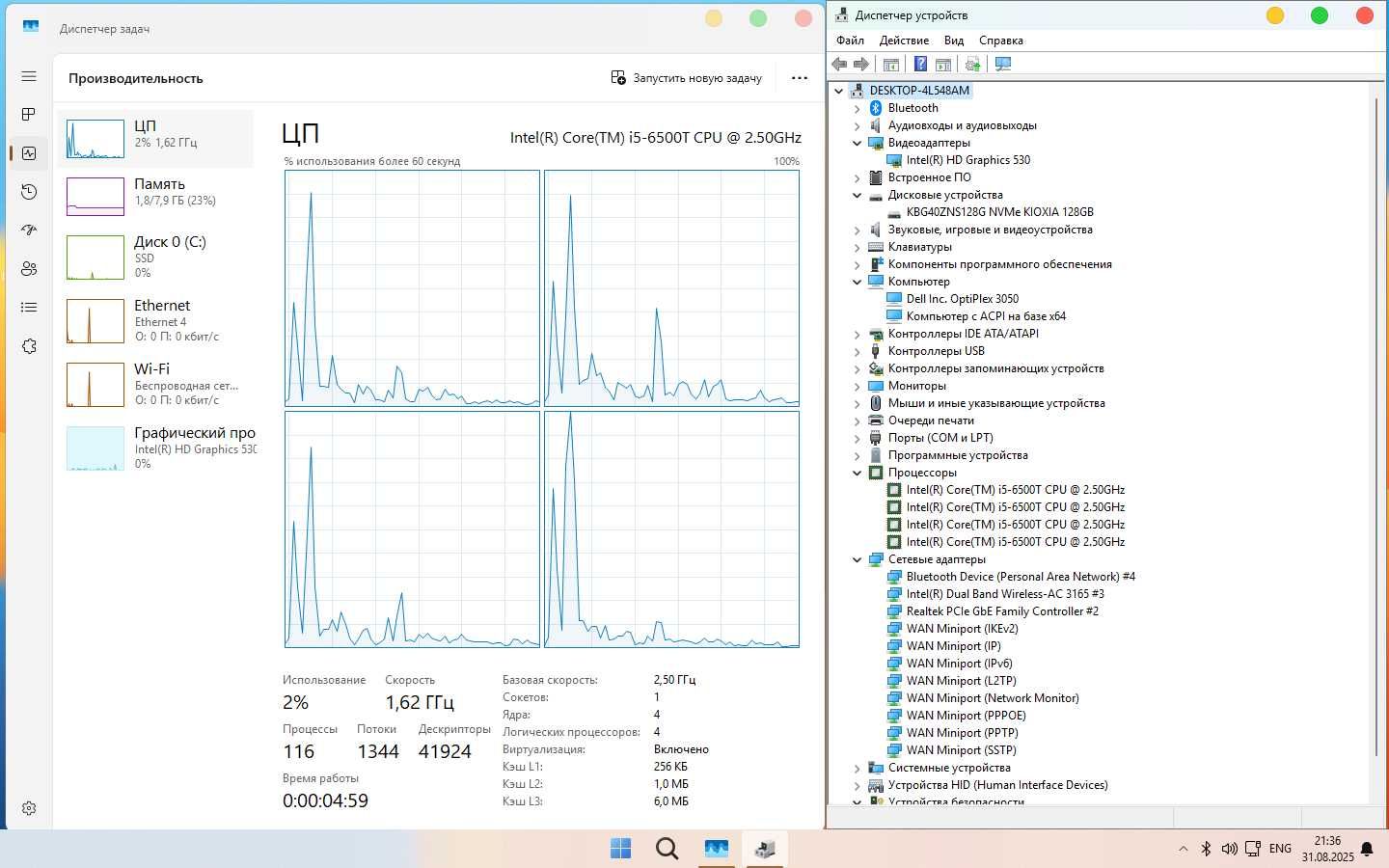Select Dell Inc. OptiPlex 3050 entry
The image size is (1389, 868).
[x=962, y=299]
